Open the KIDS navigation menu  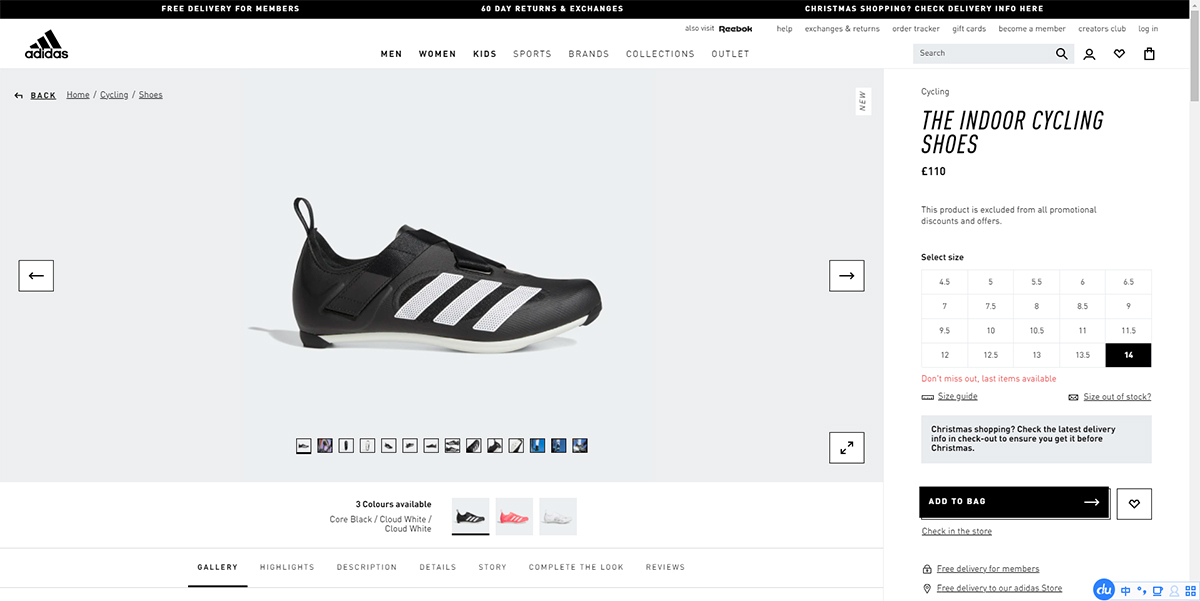coord(485,54)
